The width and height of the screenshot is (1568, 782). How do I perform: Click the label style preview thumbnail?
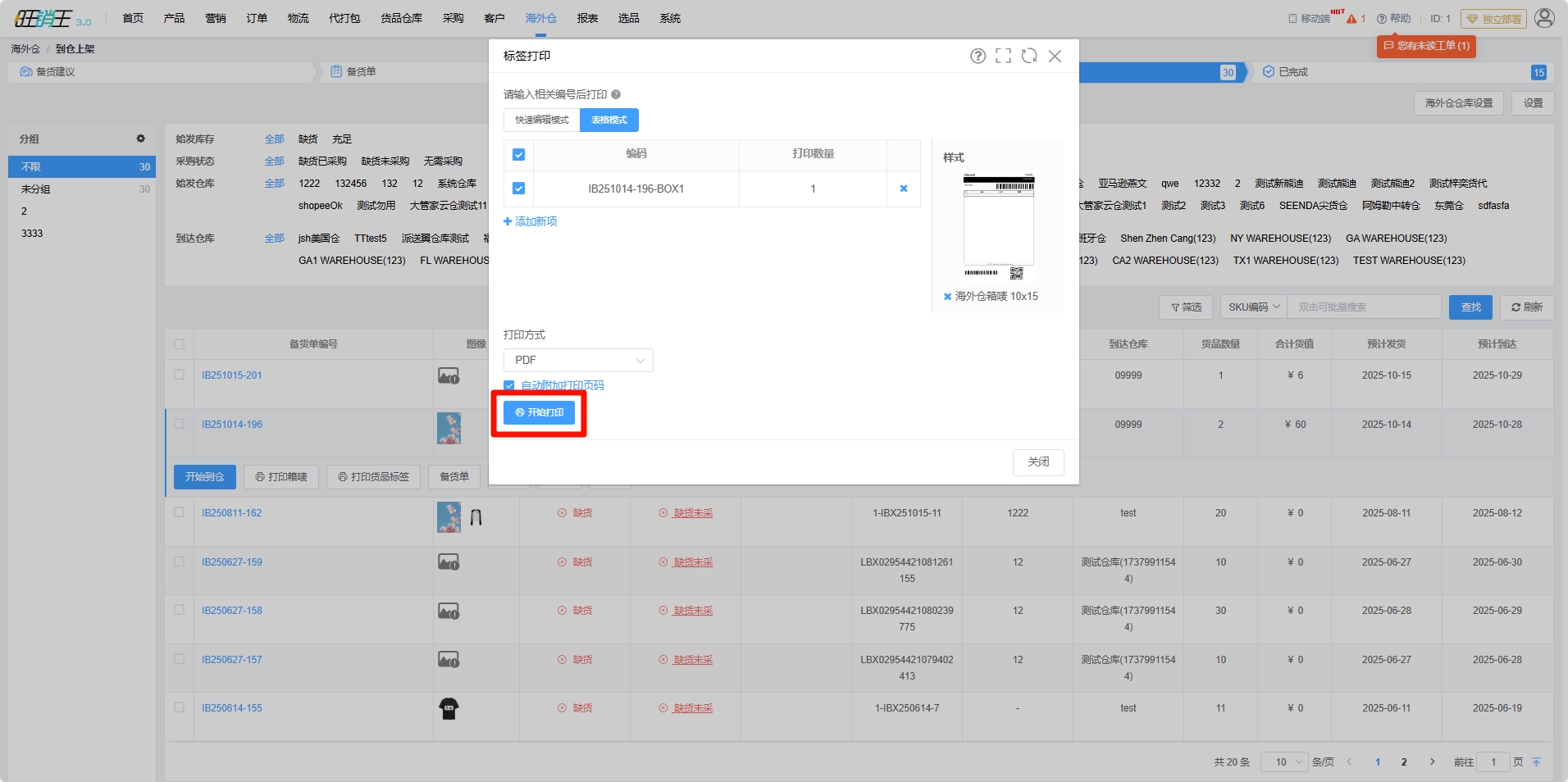pyautogui.click(x=998, y=227)
